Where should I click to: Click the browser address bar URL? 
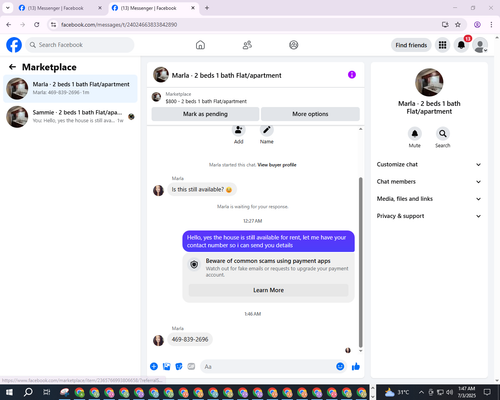[x=119, y=25]
